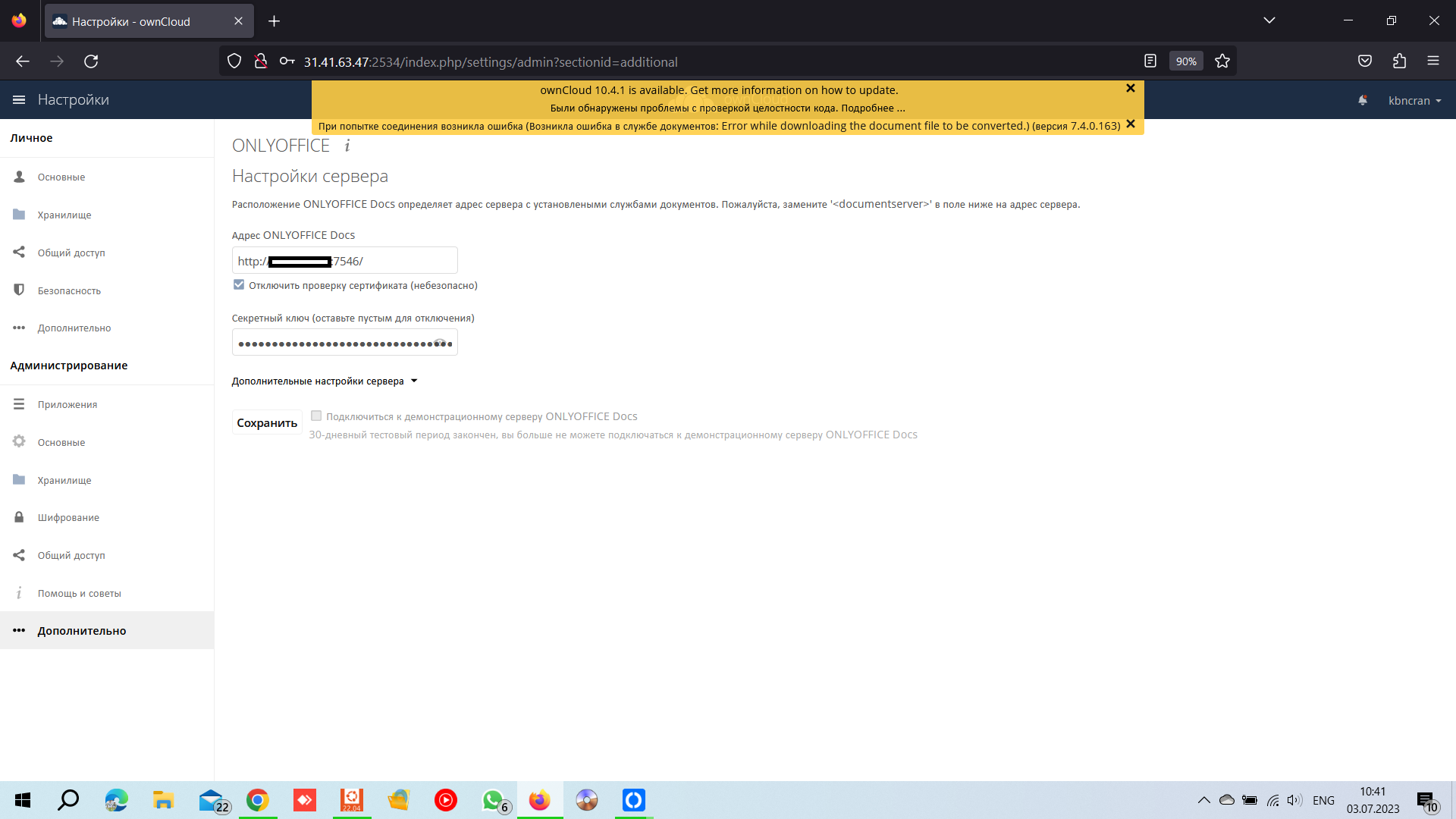Open YouTube Music from taskbar

[x=446, y=800]
